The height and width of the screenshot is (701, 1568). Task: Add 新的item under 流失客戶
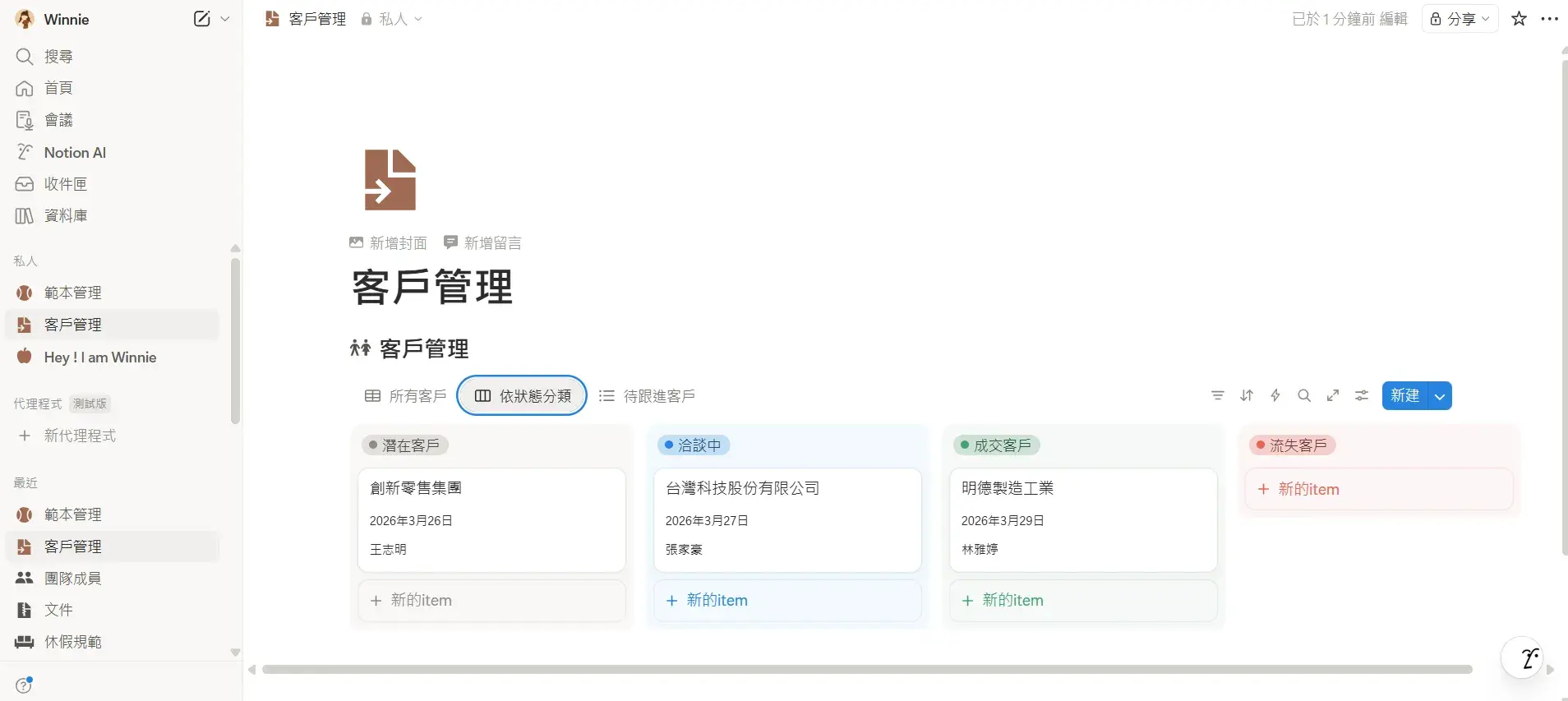pos(1379,489)
